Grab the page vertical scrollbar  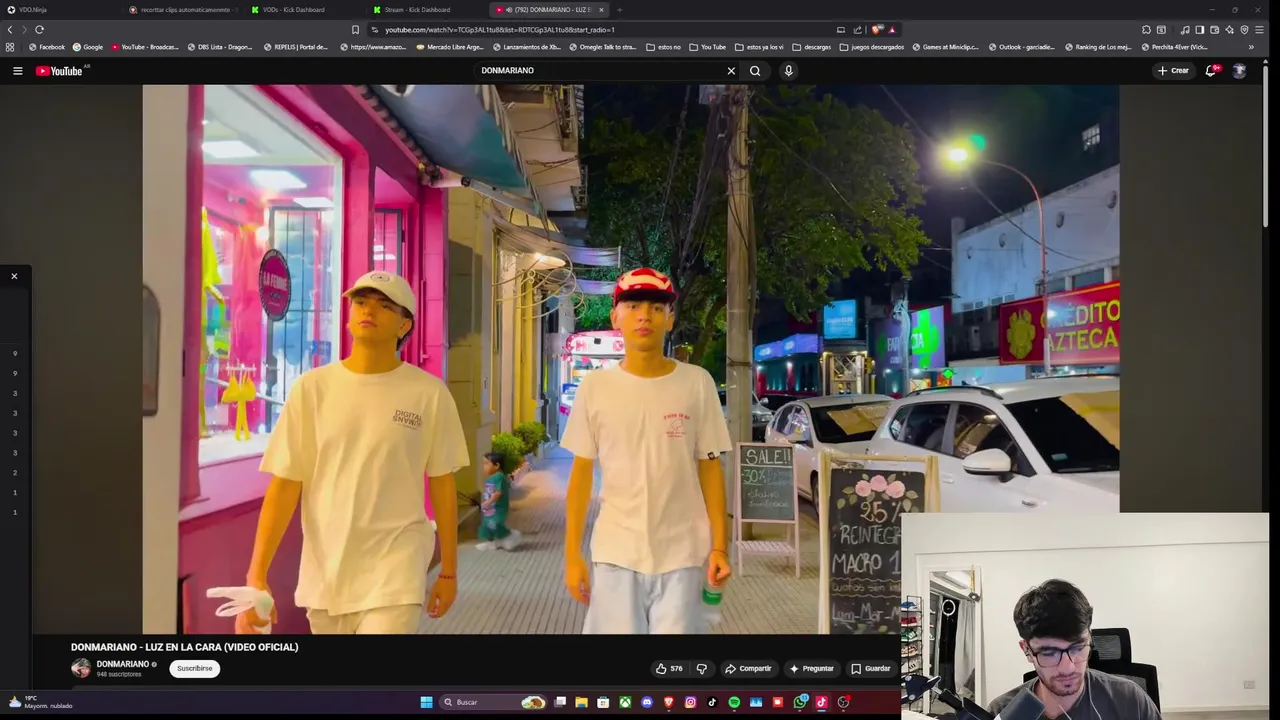1266,145
